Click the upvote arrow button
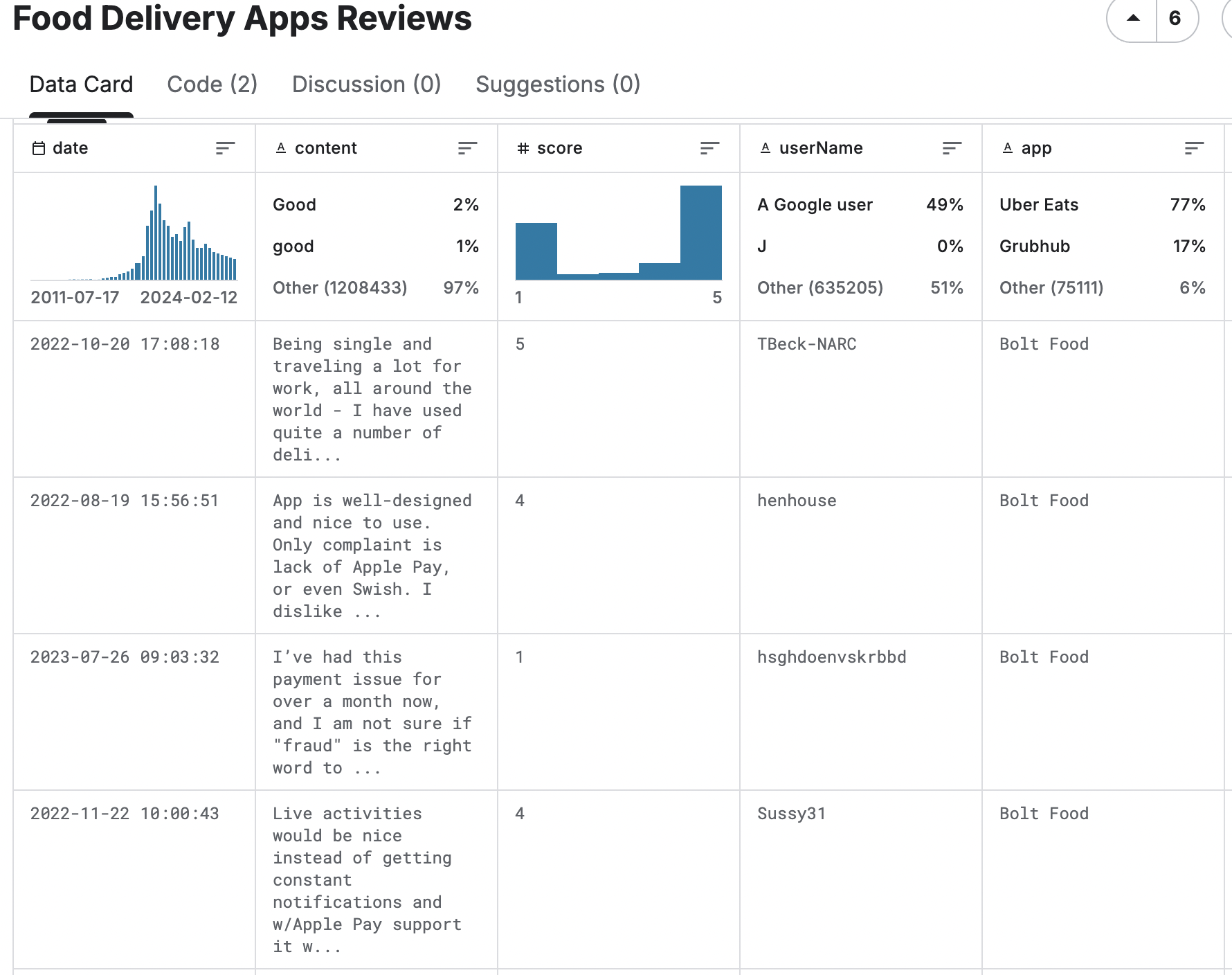Image resolution: width=1232 pixels, height=975 pixels. (x=1132, y=19)
